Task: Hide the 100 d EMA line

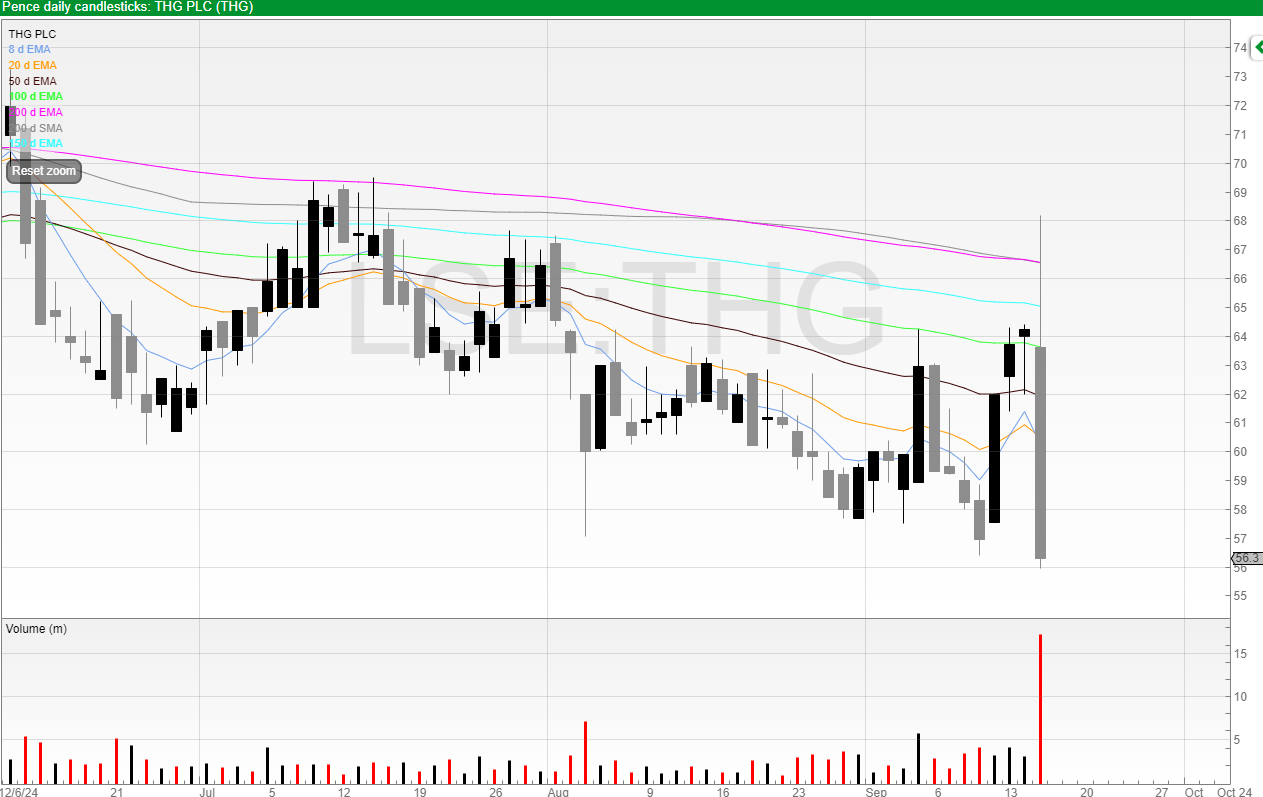Action: (x=35, y=96)
